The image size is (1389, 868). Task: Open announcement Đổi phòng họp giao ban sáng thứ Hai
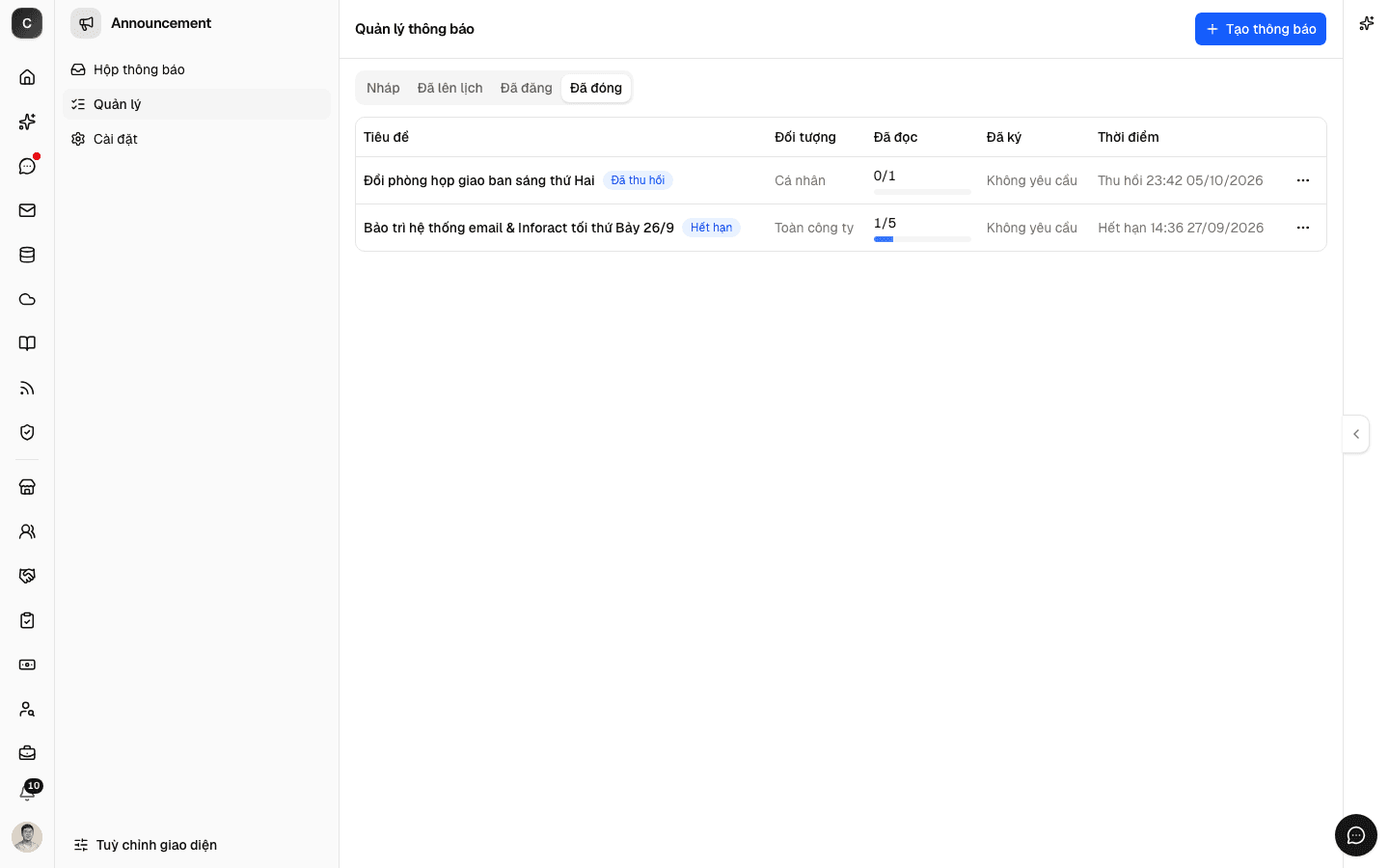coord(479,180)
